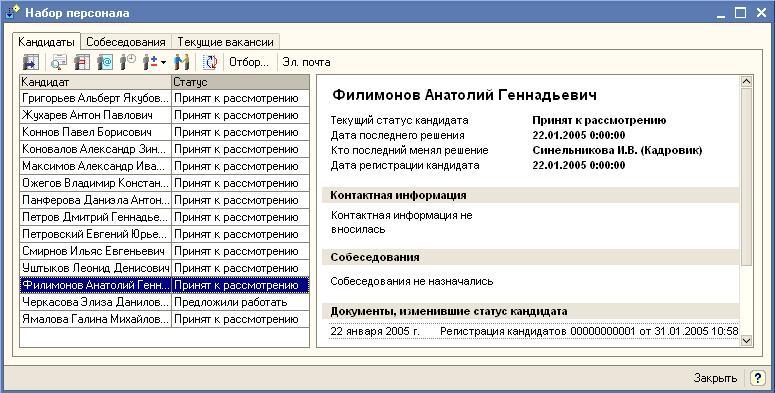This screenshot has height=393, width=775.
Task: Click the handshake hire candidate icon
Action: [181, 62]
